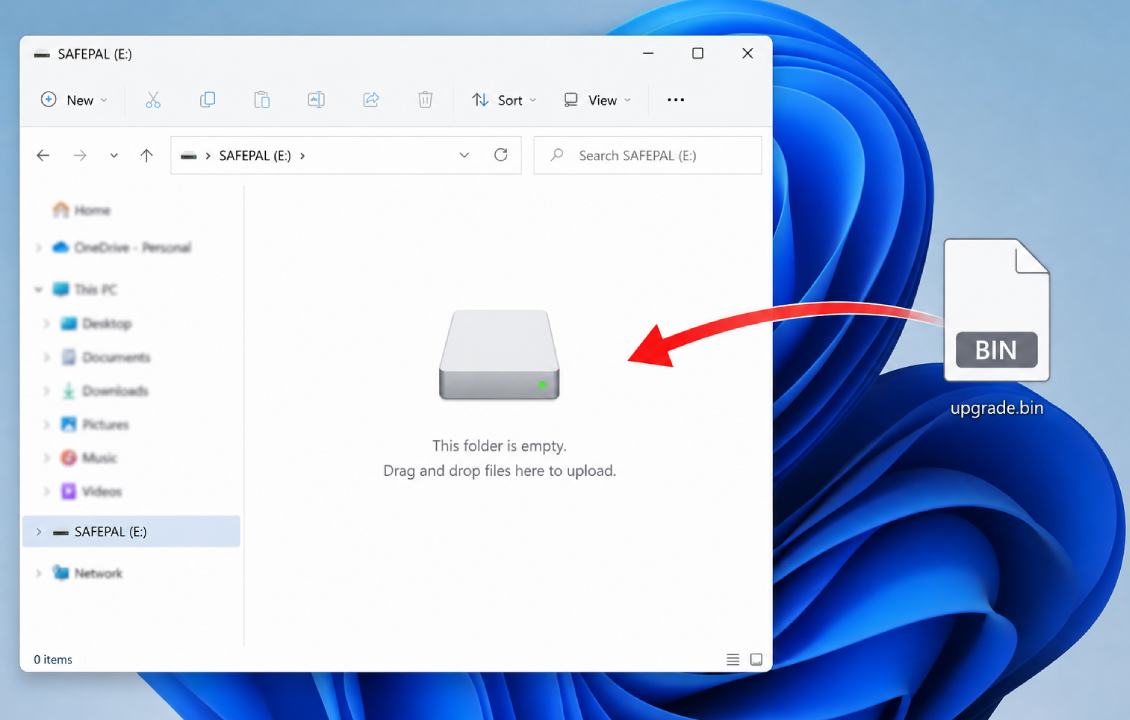This screenshot has width=1130, height=720.
Task: Open Documents folder in sidebar
Action: tap(105, 357)
